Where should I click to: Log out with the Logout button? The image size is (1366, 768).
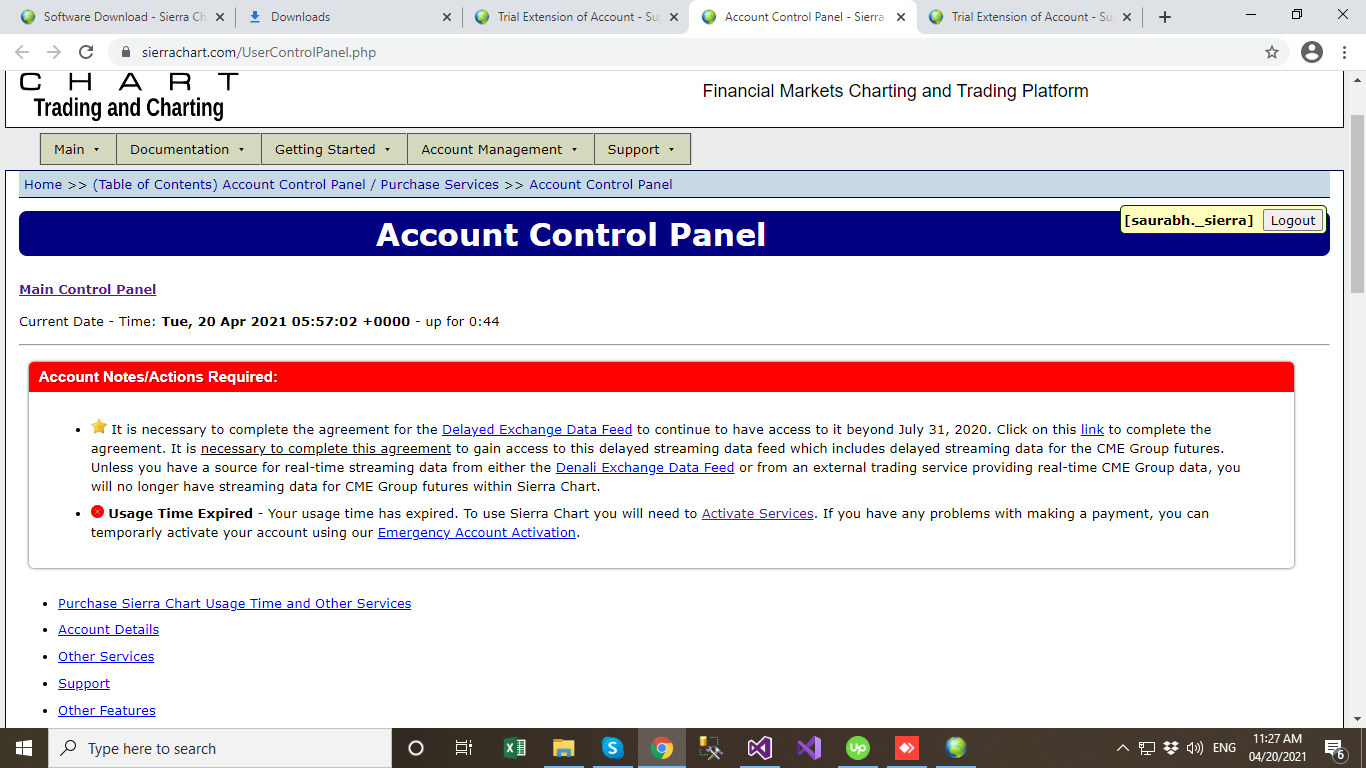(x=1293, y=220)
